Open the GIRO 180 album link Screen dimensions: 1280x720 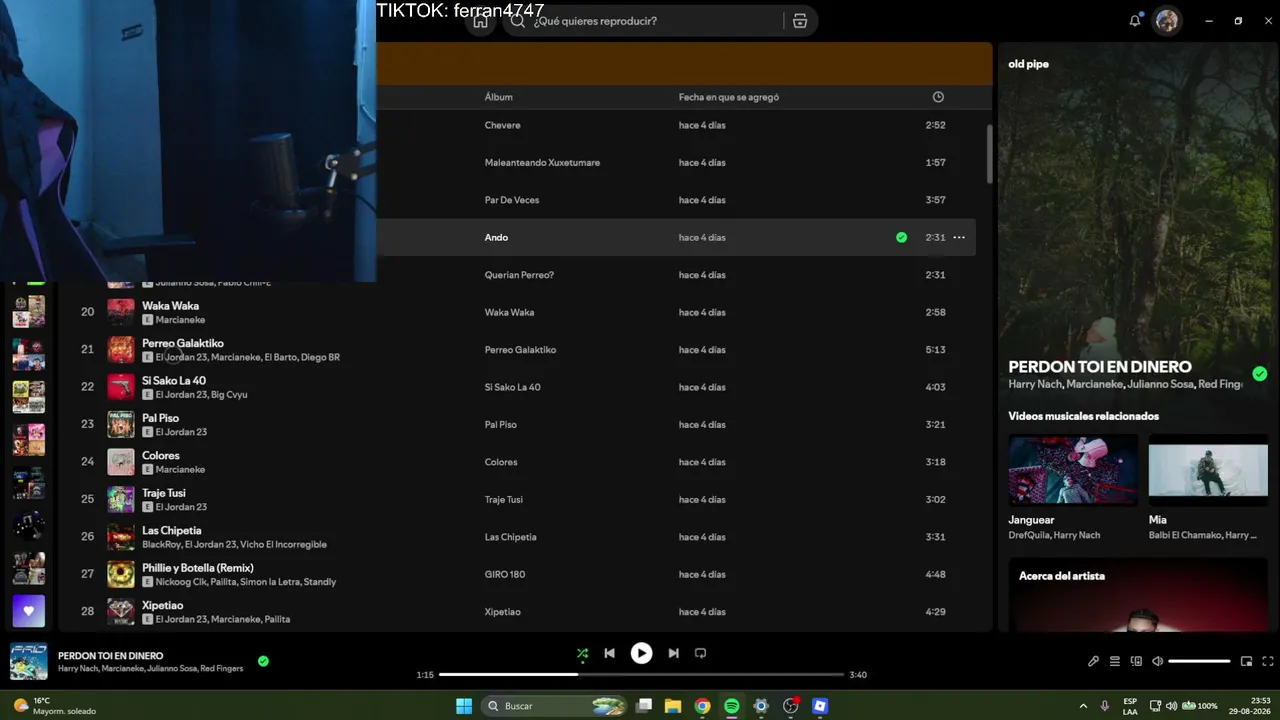[505, 574]
